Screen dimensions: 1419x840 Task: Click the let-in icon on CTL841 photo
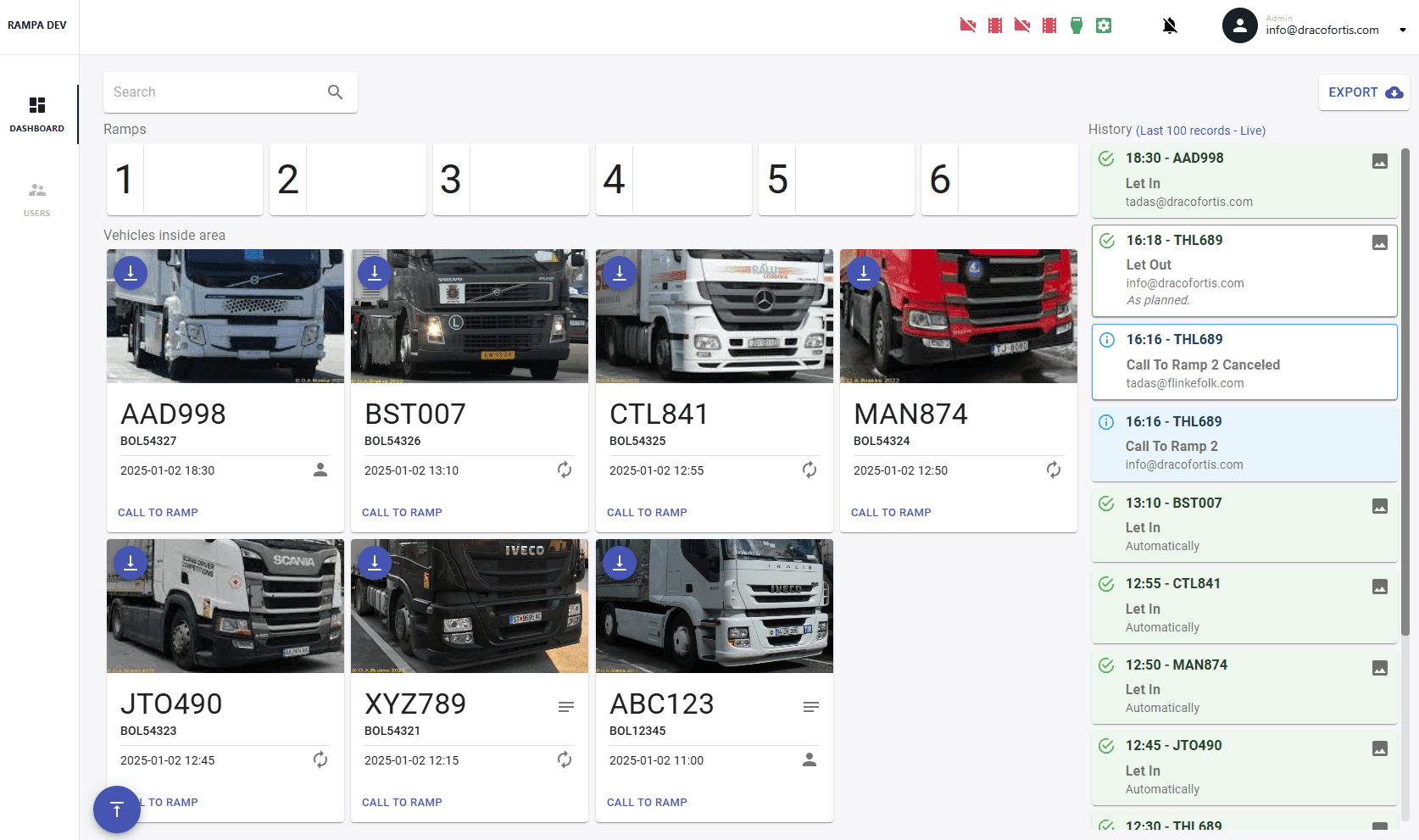pos(620,273)
